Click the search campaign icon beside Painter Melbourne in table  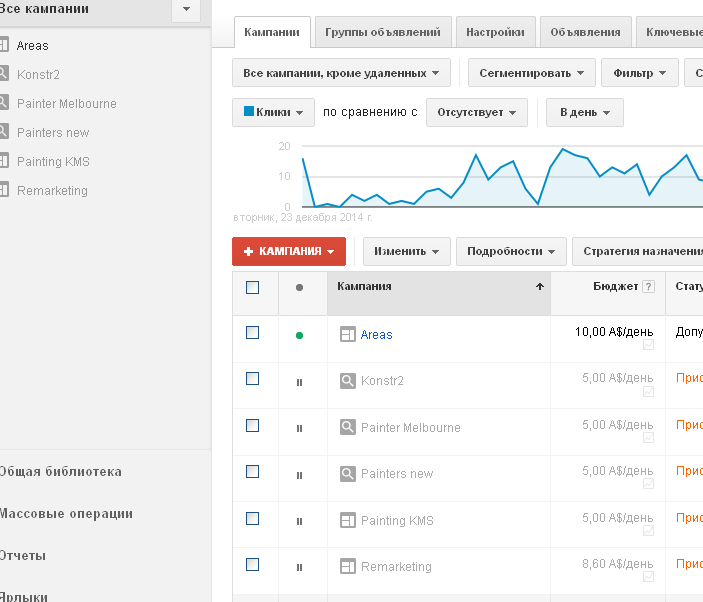(348, 427)
